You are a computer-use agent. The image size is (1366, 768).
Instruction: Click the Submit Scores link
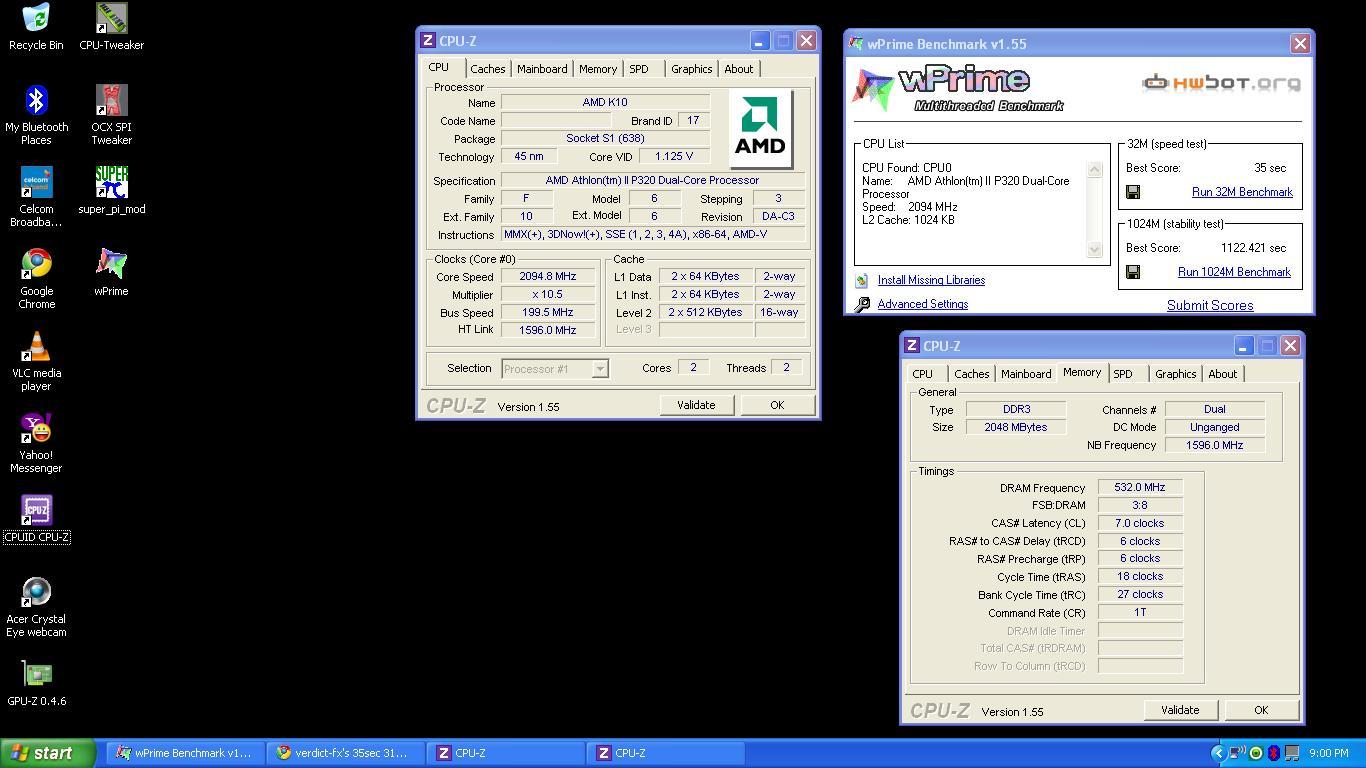[x=1210, y=305]
